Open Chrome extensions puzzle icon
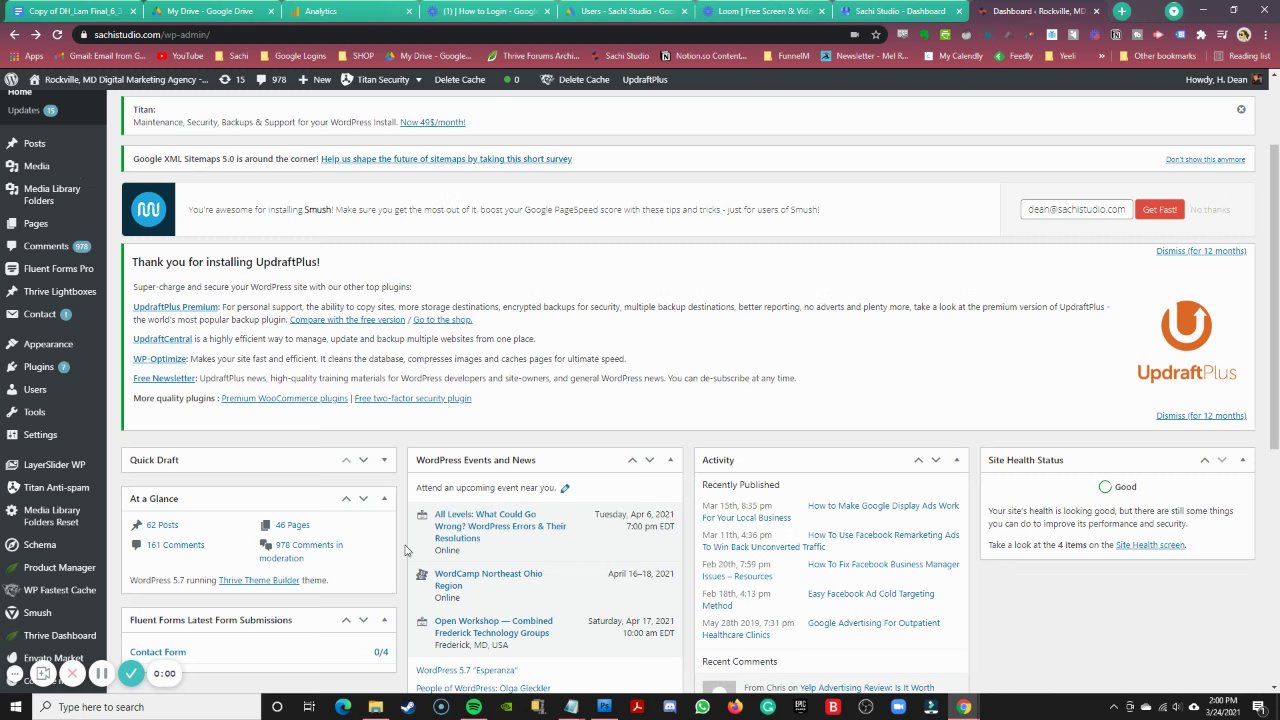 pyautogui.click(x=1201, y=34)
